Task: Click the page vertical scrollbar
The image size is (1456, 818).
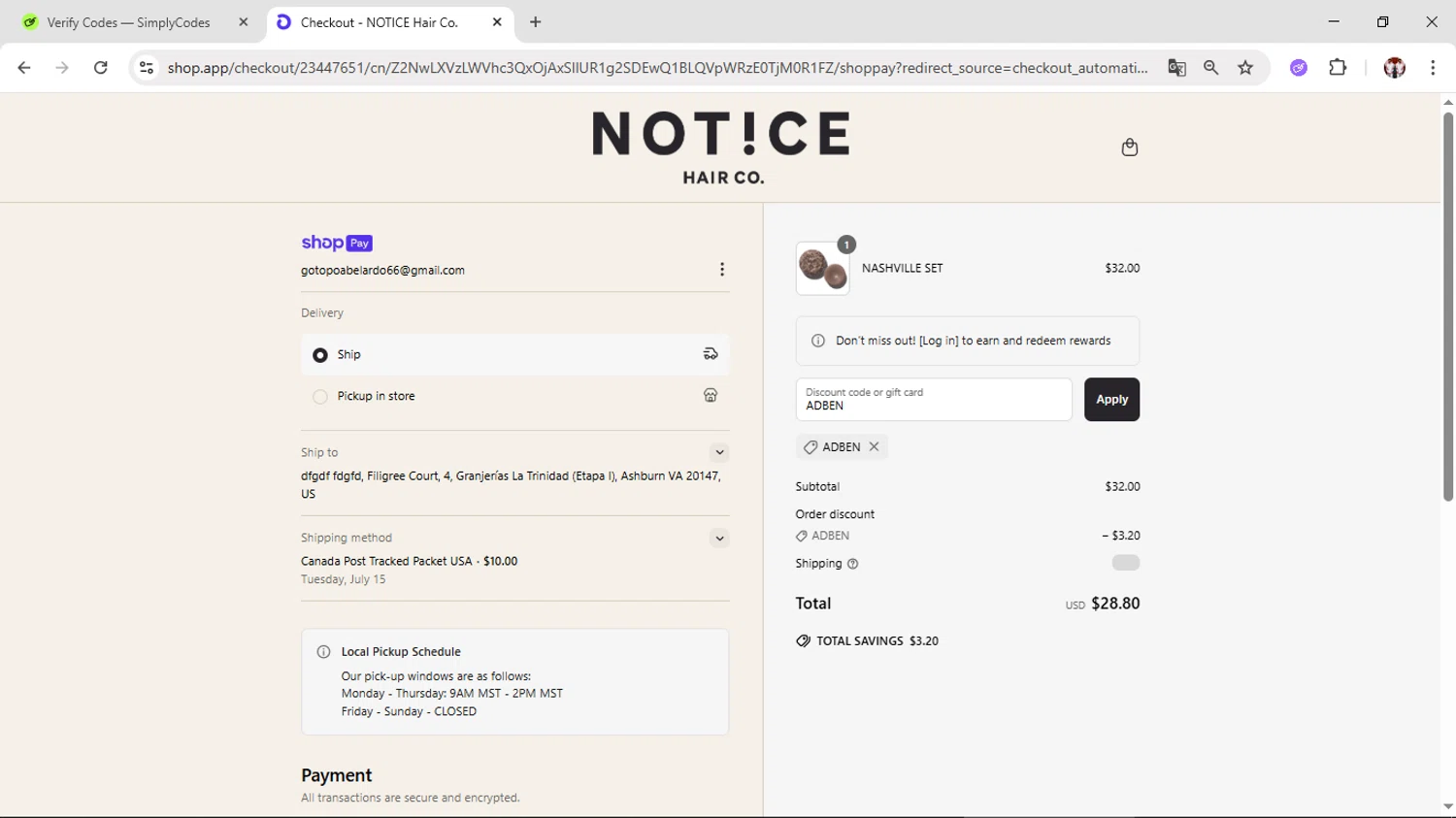Action: point(1447,307)
